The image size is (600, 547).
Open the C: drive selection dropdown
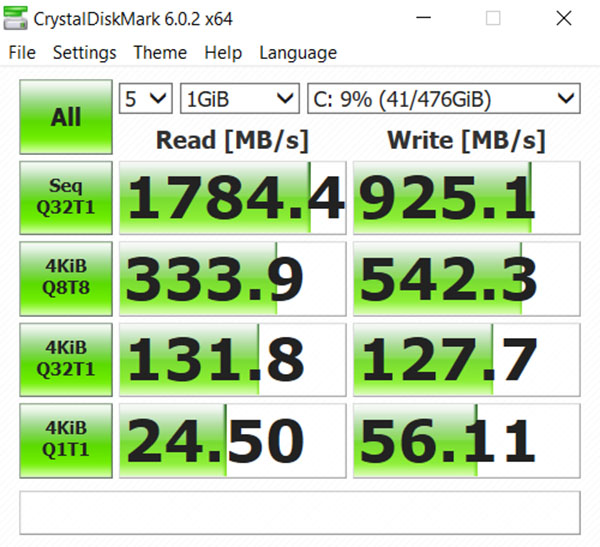click(x=444, y=98)
